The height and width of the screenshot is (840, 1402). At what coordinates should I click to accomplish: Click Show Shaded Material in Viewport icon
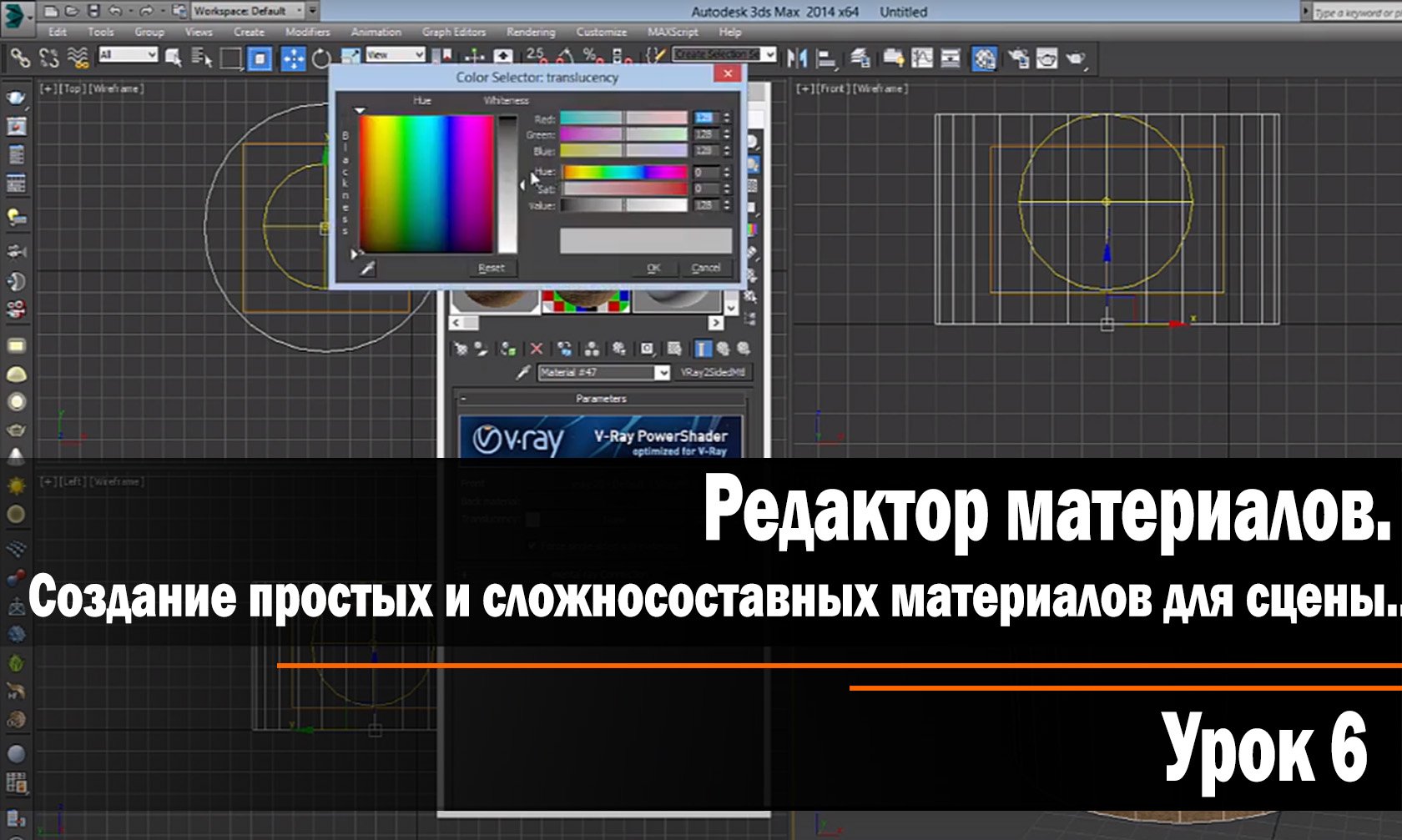coord(674,349)
